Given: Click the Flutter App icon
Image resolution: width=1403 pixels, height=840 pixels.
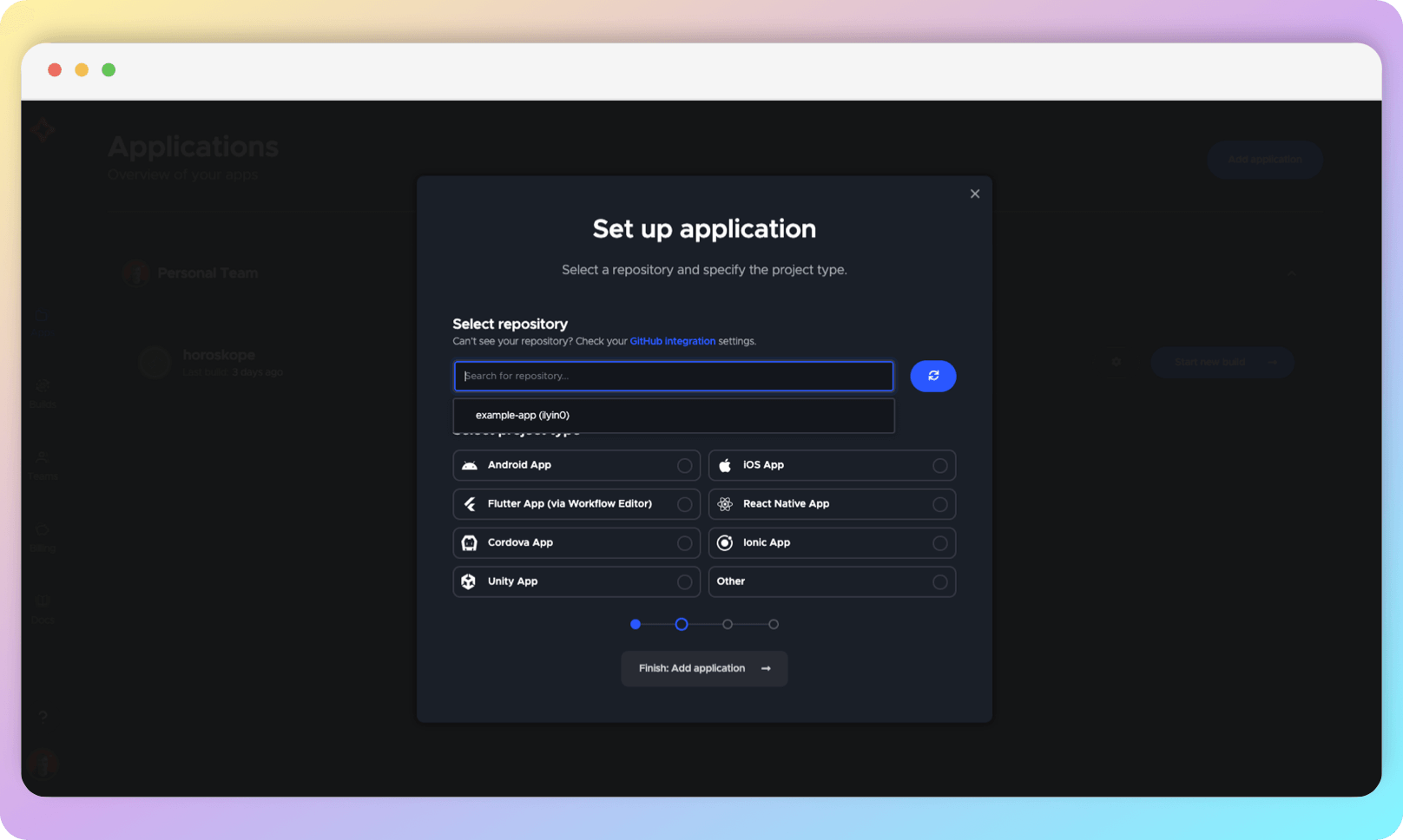Looking at the screenshot, I should pyautogui.click(x=469, y=503).
